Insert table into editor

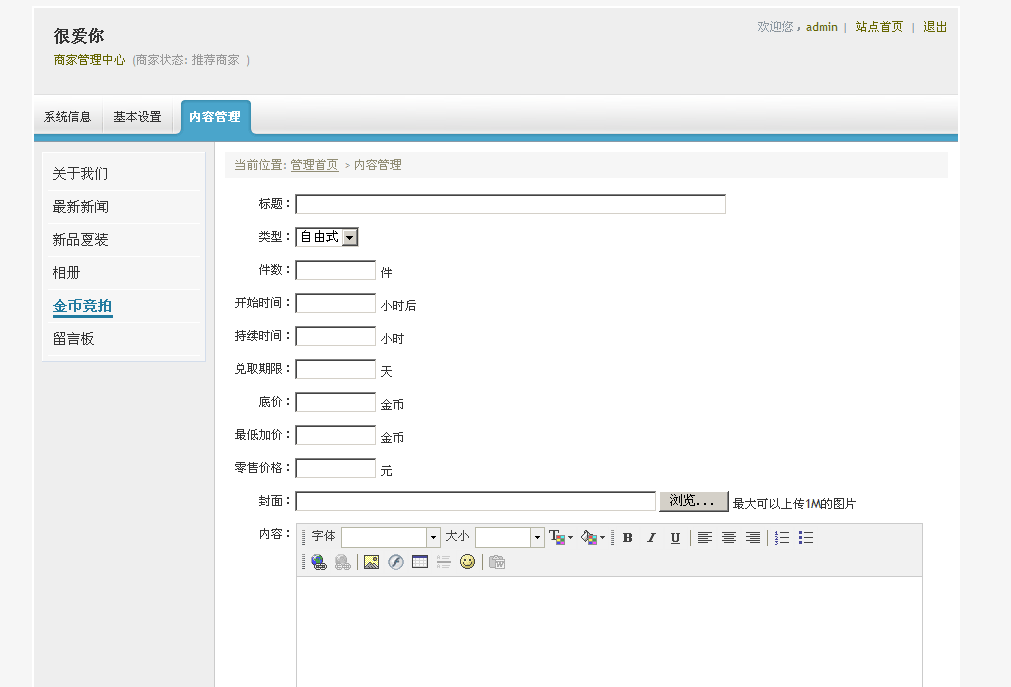point(420,562)
